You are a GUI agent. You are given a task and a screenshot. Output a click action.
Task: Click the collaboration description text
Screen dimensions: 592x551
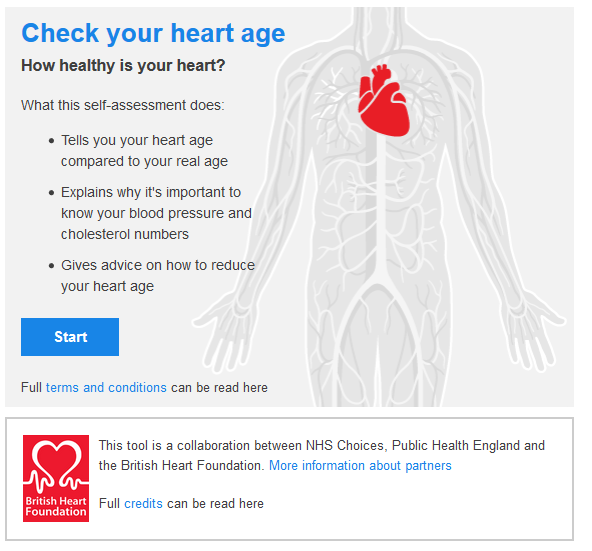click(322, 455)
